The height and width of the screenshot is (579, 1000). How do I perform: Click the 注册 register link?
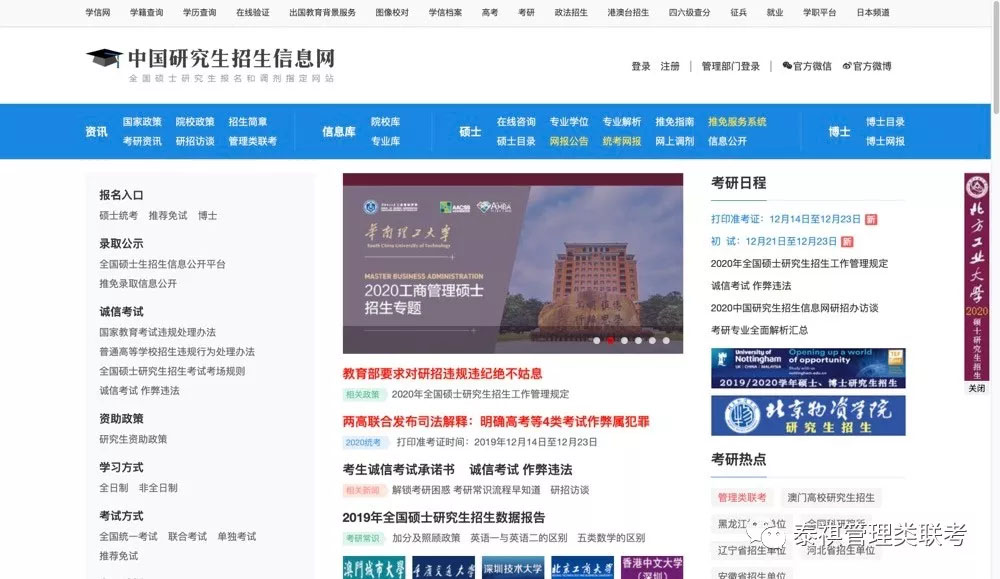point(670,66)
